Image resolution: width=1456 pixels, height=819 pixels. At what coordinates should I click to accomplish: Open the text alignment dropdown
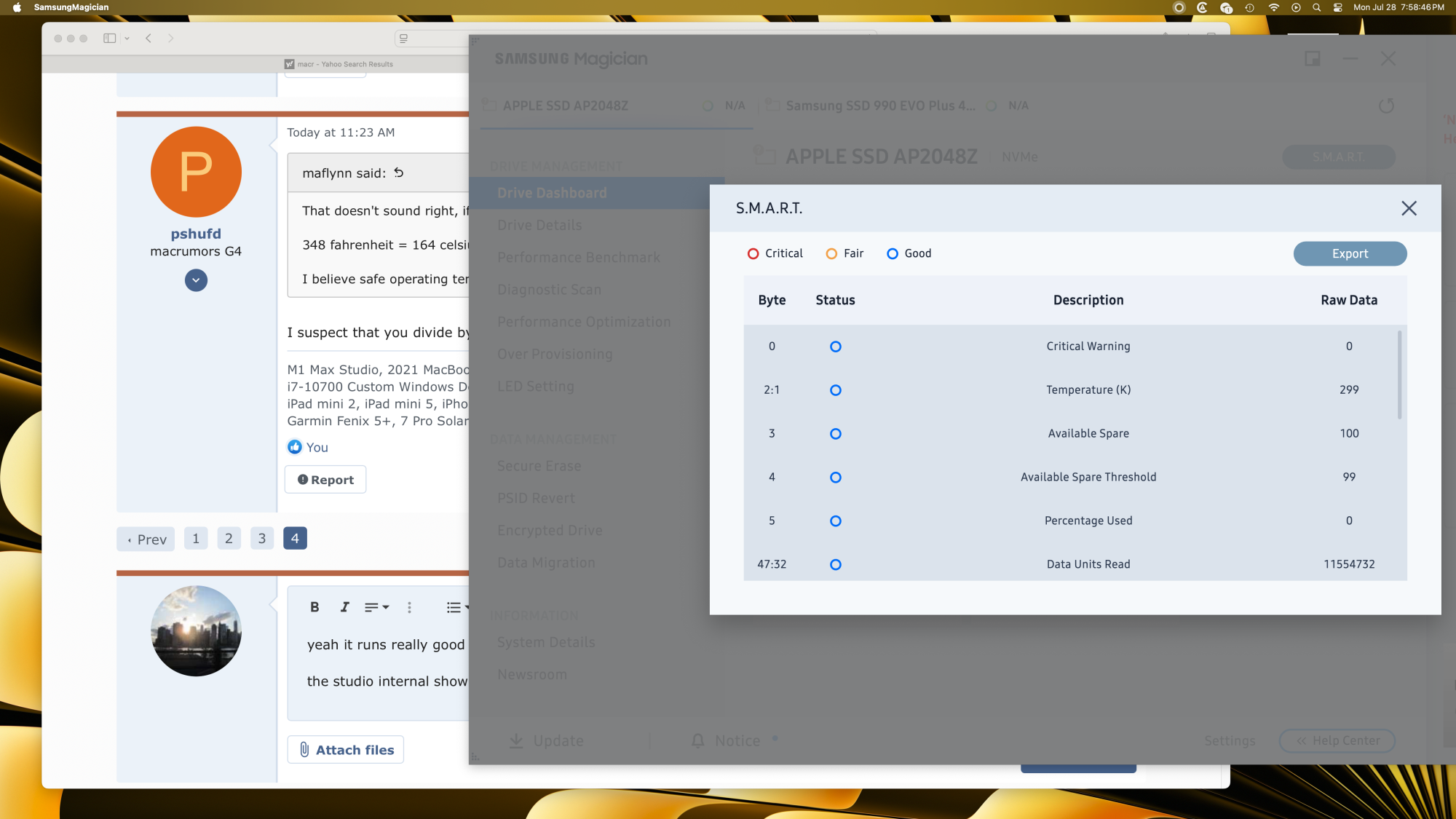pyautogui.click(x=376, y=607)
